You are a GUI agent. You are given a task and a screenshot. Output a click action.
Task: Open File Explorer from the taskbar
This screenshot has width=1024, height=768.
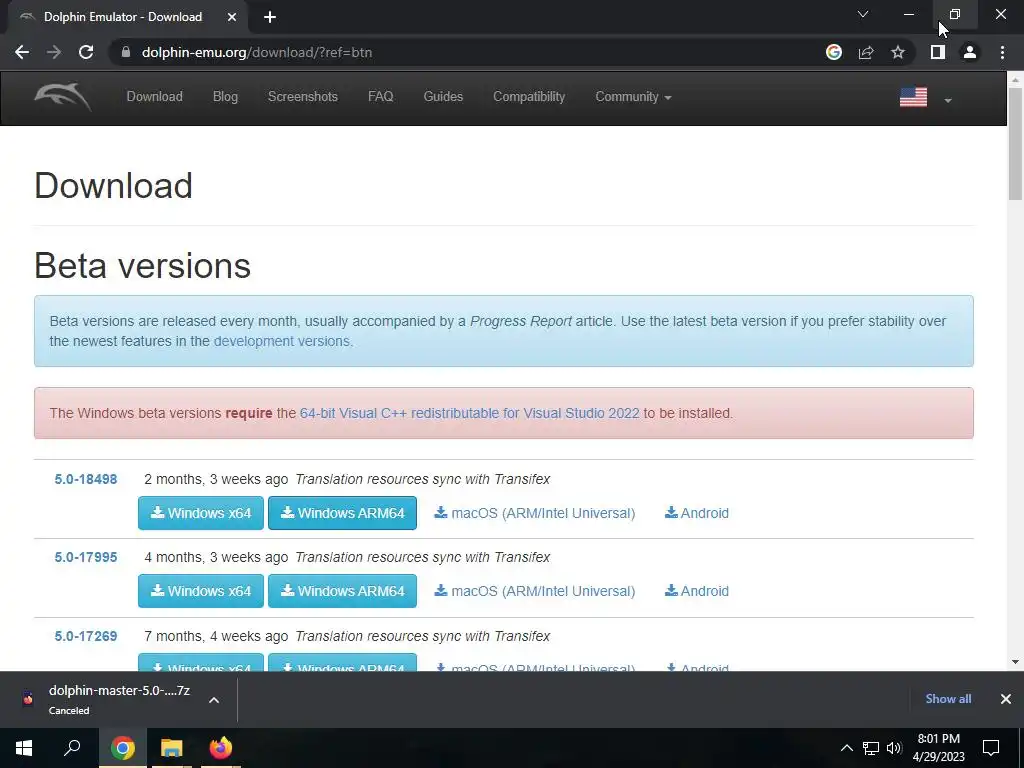pos(171,748)
